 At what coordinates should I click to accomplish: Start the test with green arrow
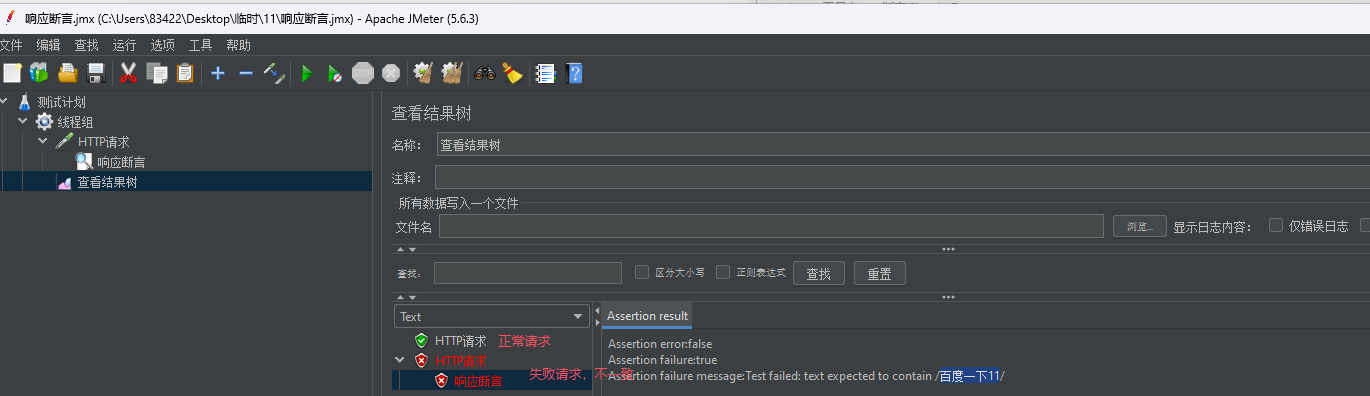coord(307,73)
